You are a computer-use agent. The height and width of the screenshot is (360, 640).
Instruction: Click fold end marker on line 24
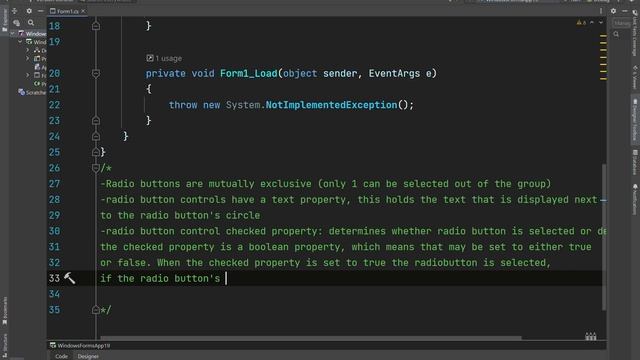point(96,136)
